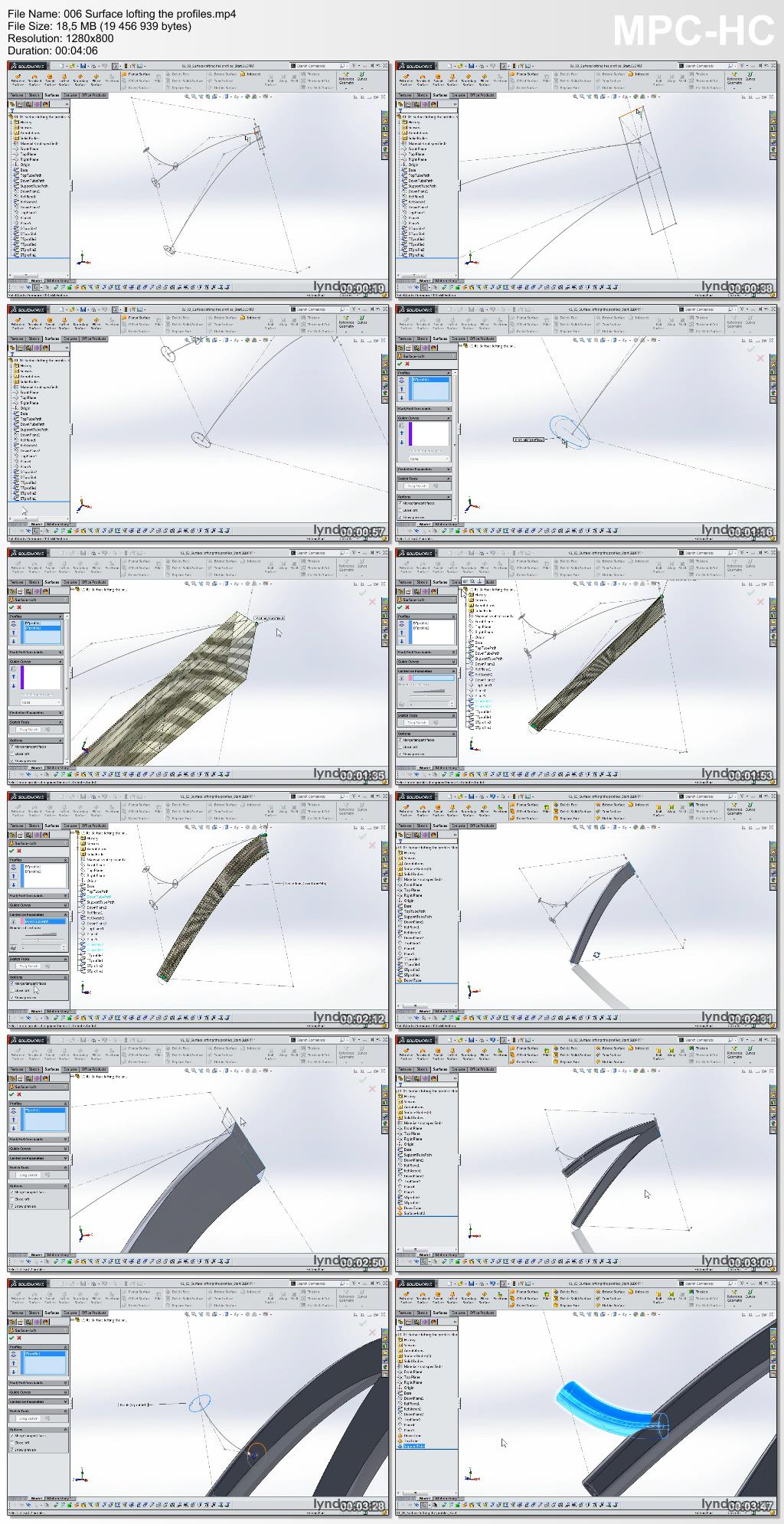Screen dimensions: 784x1524
Task: Toggle Show preview checkbox in 00:03:28 frame
Action: click(12, 1450)
